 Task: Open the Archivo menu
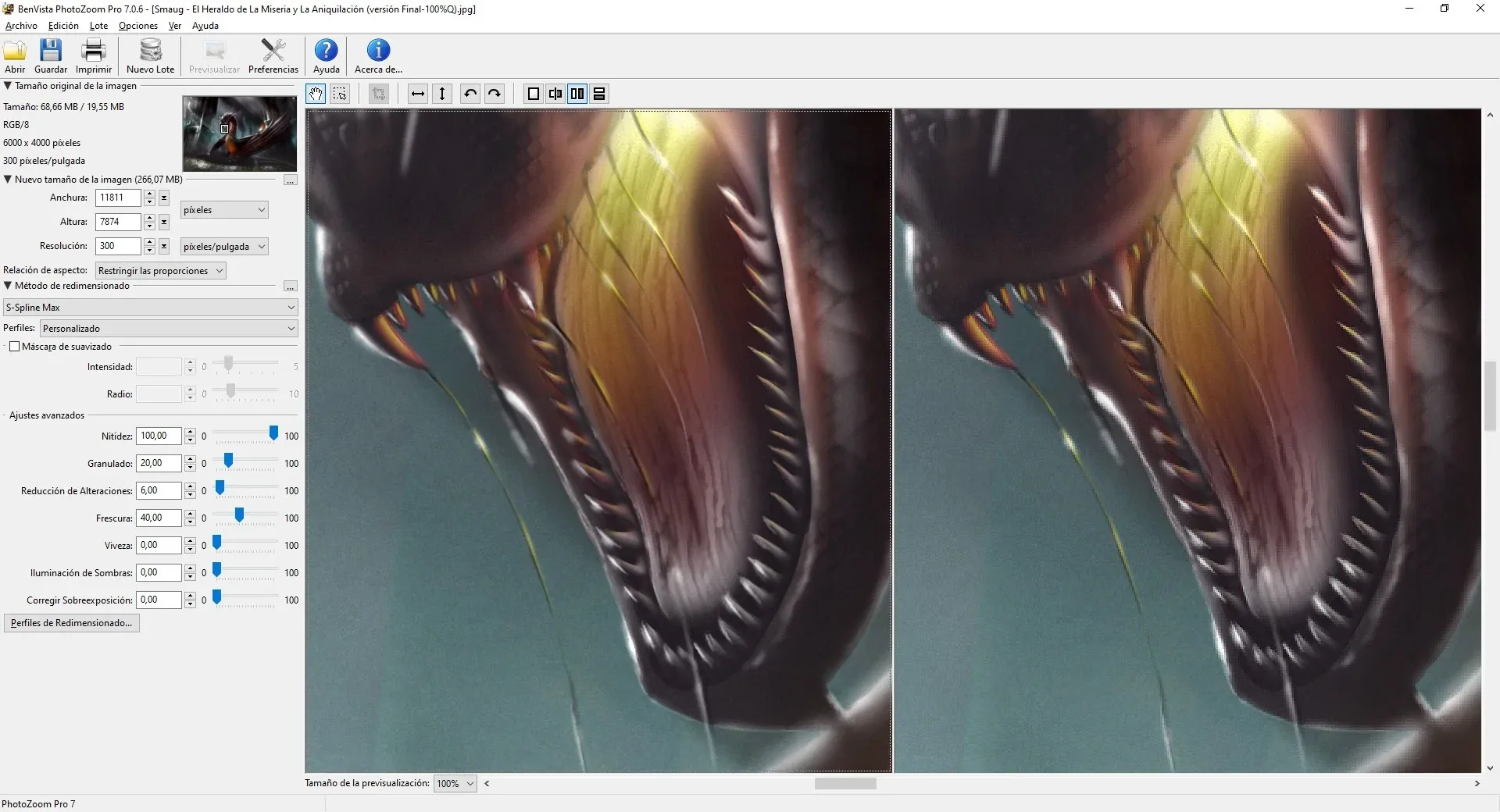coord(21,26)
